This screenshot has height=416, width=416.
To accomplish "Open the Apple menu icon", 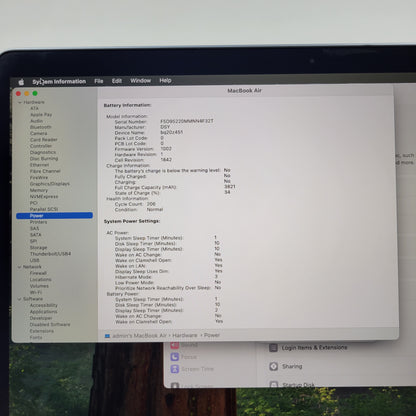I will pyautogui.click(x=21, y=82).
